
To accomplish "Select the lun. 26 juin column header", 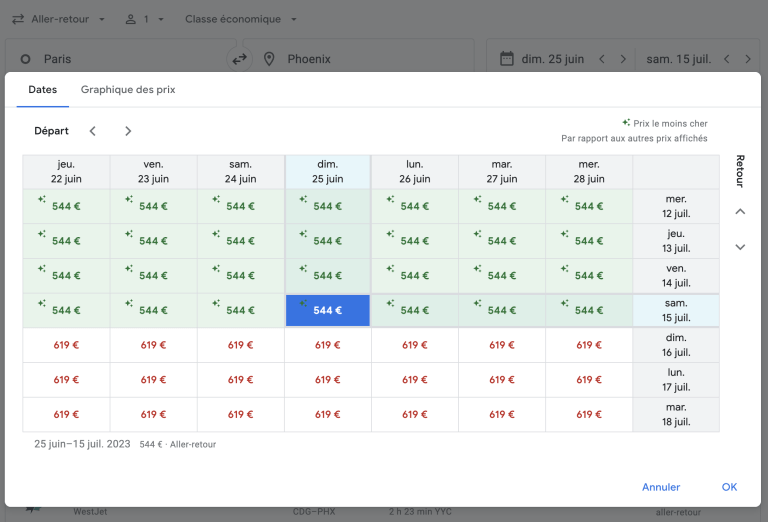I will (415, 172).
